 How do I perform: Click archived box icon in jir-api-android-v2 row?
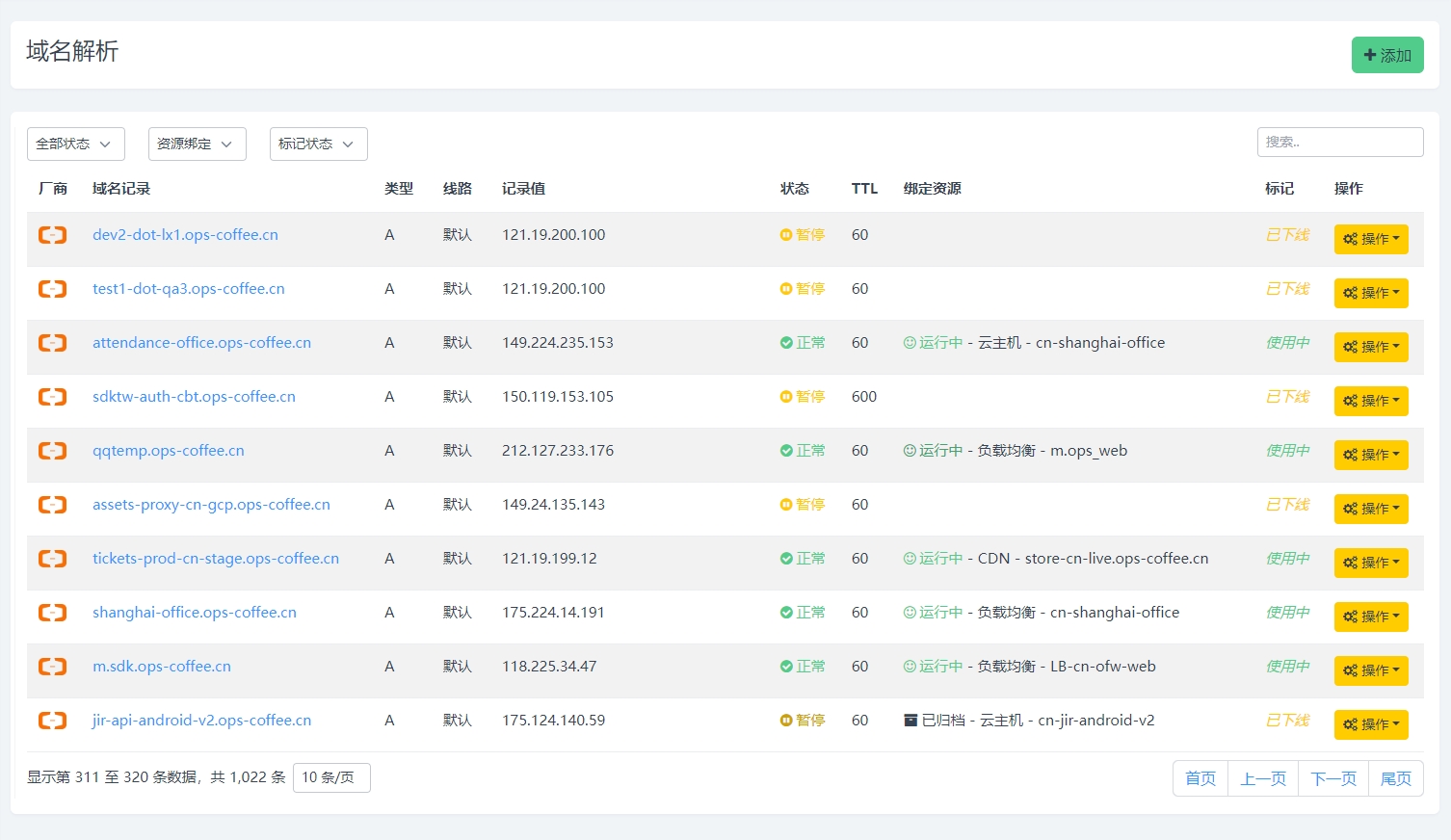pyautogui.click(x=910, y=721)
